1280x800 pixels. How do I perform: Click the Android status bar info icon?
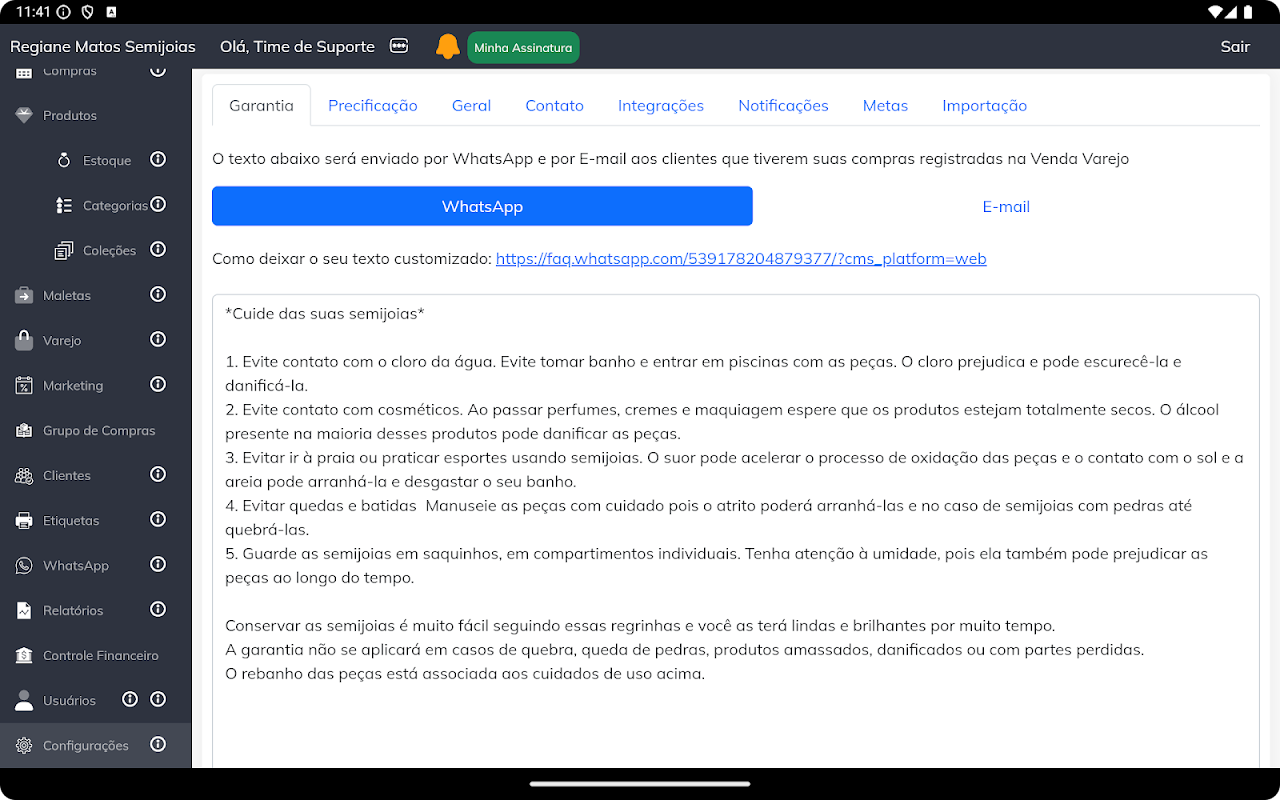point(63,12)
